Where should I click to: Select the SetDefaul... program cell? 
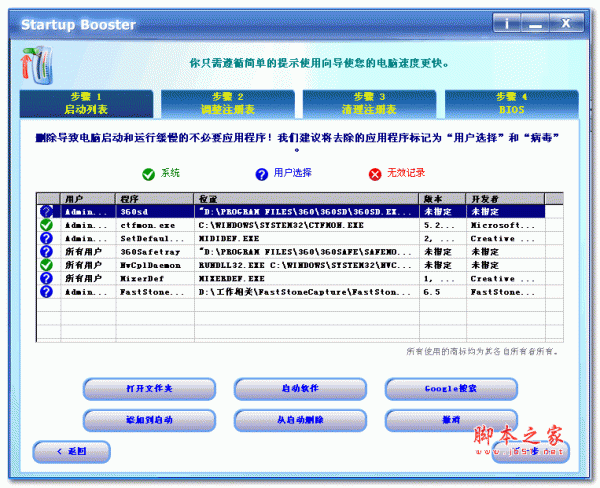pyautogui.click(x=155, y=238)
